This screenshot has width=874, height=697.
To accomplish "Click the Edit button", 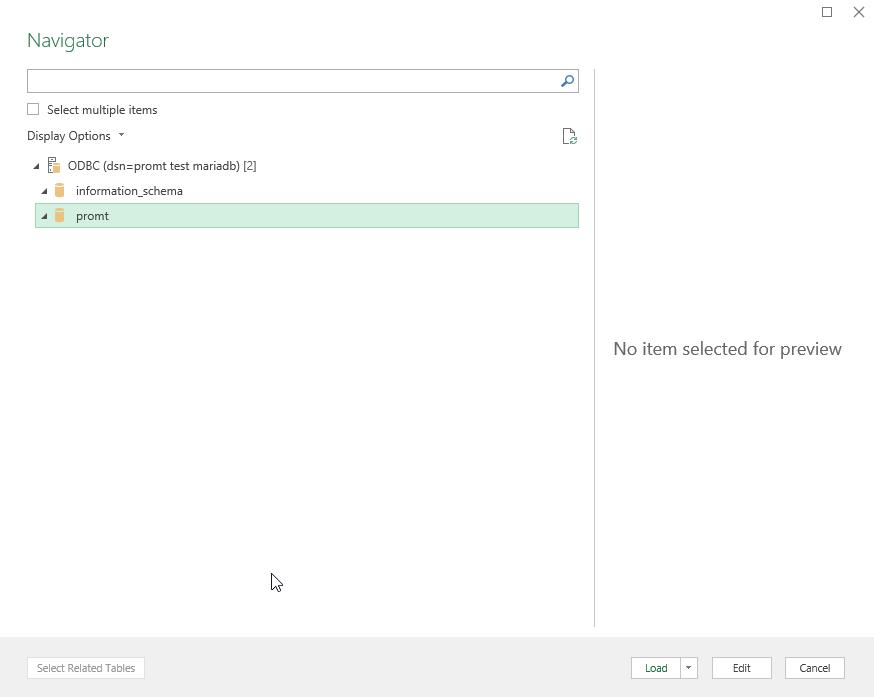I will point(741,668).
